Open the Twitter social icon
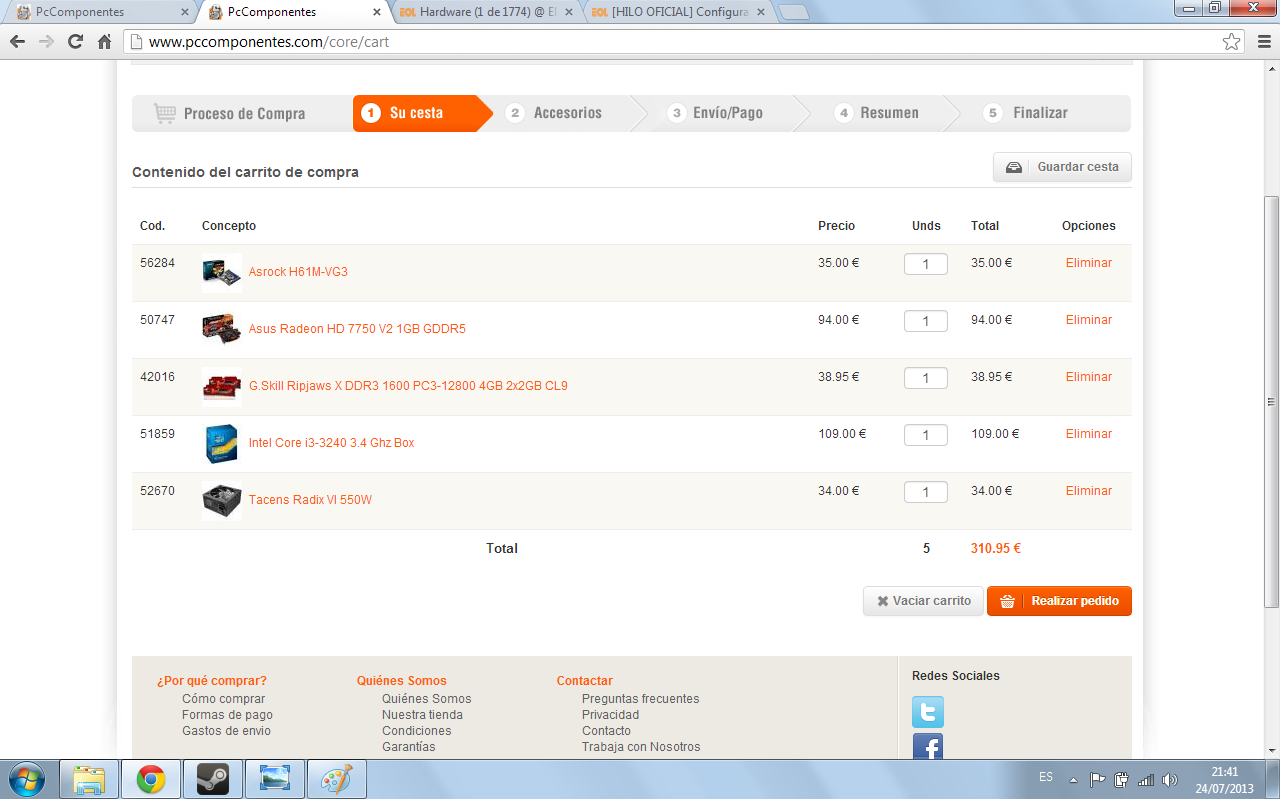1280x800 pixels. click(x=928, y=712)
